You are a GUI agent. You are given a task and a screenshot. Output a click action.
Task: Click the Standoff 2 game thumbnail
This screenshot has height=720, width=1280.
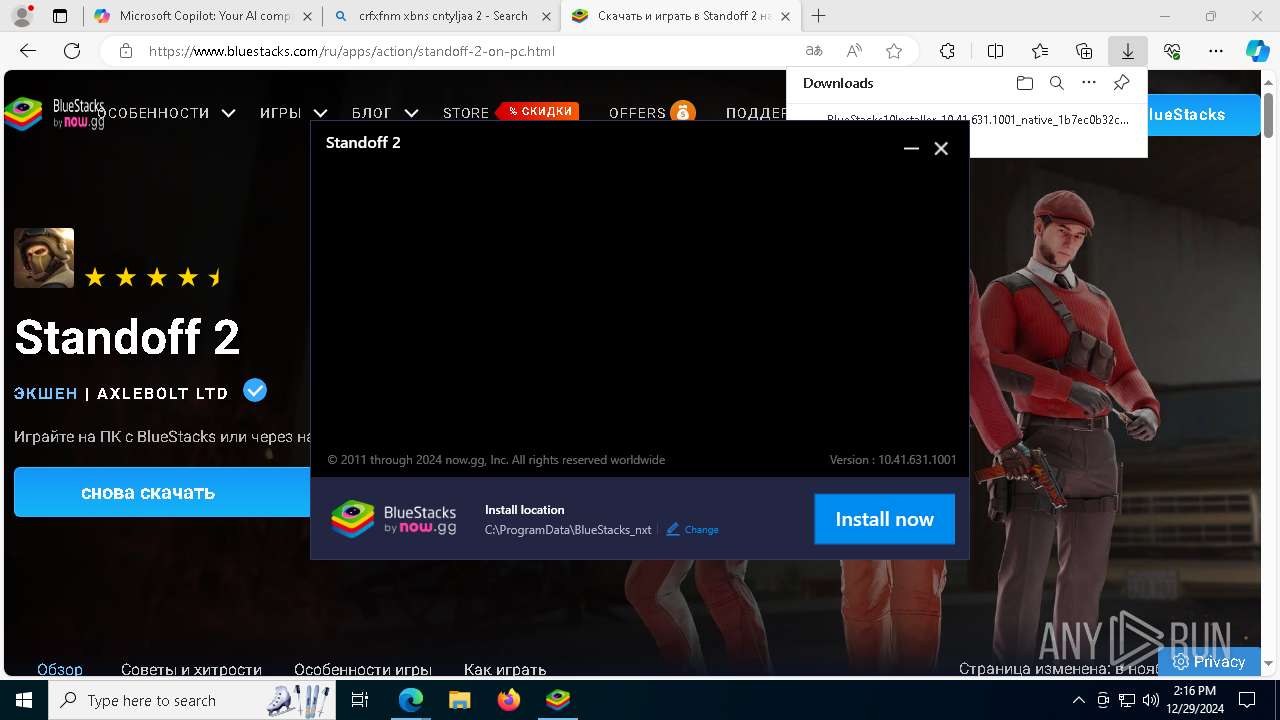coord(44,258)
